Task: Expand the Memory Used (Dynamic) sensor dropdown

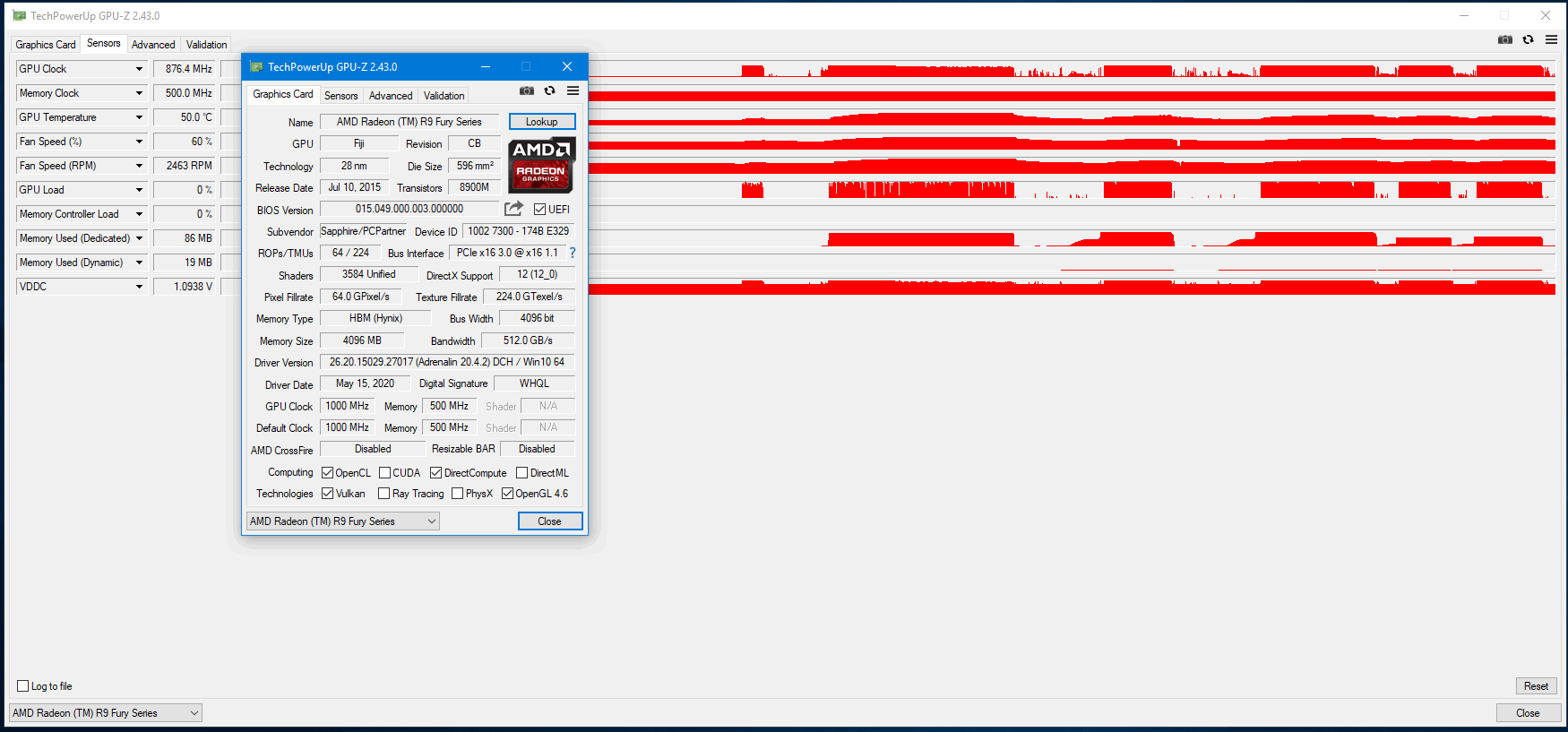Action: click(x=139, y=263)
